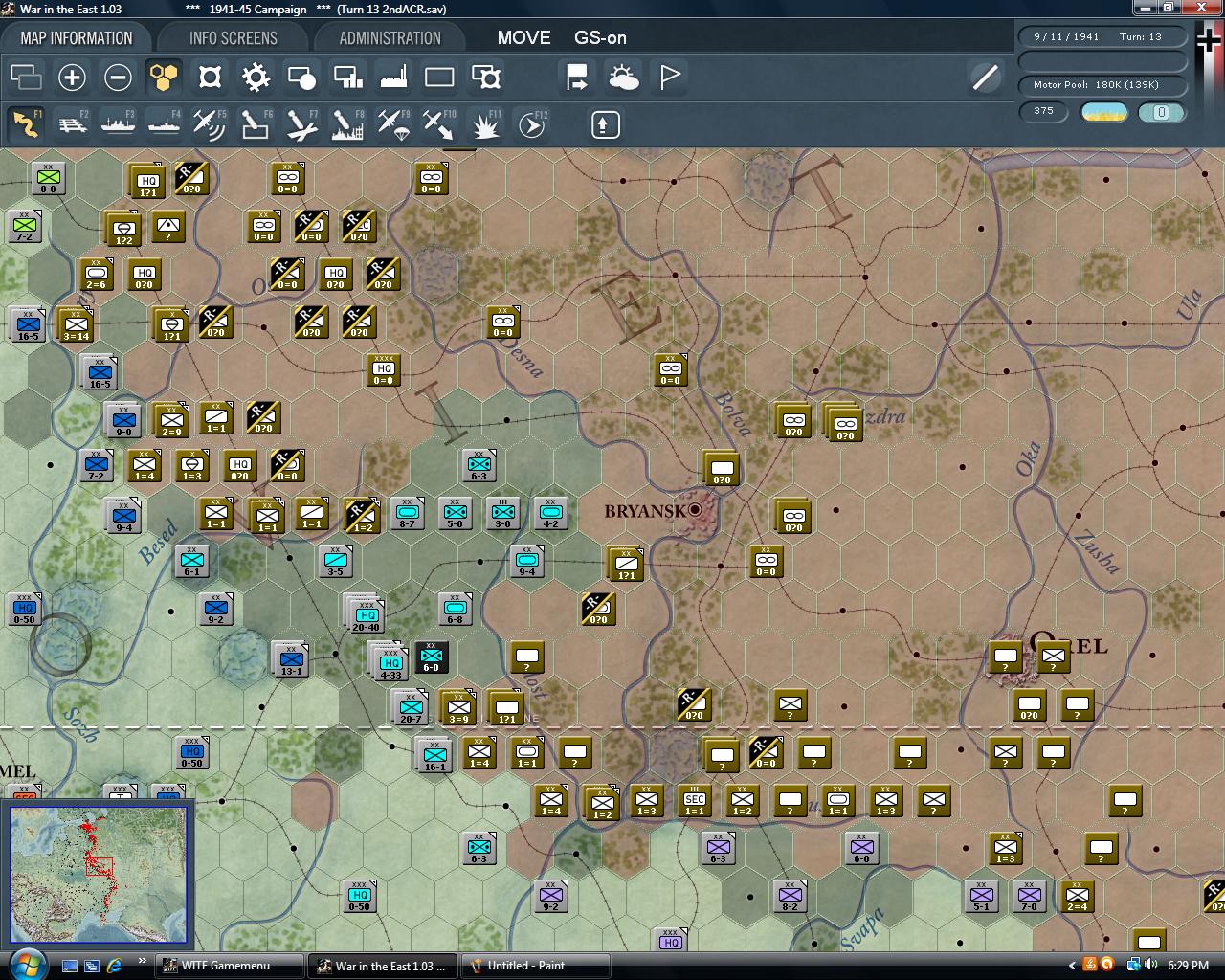The height and width of the screenshot is (980, 1225).
Task: Click the flag-with-arrow toolbar icon
Action: pos(577,77)
